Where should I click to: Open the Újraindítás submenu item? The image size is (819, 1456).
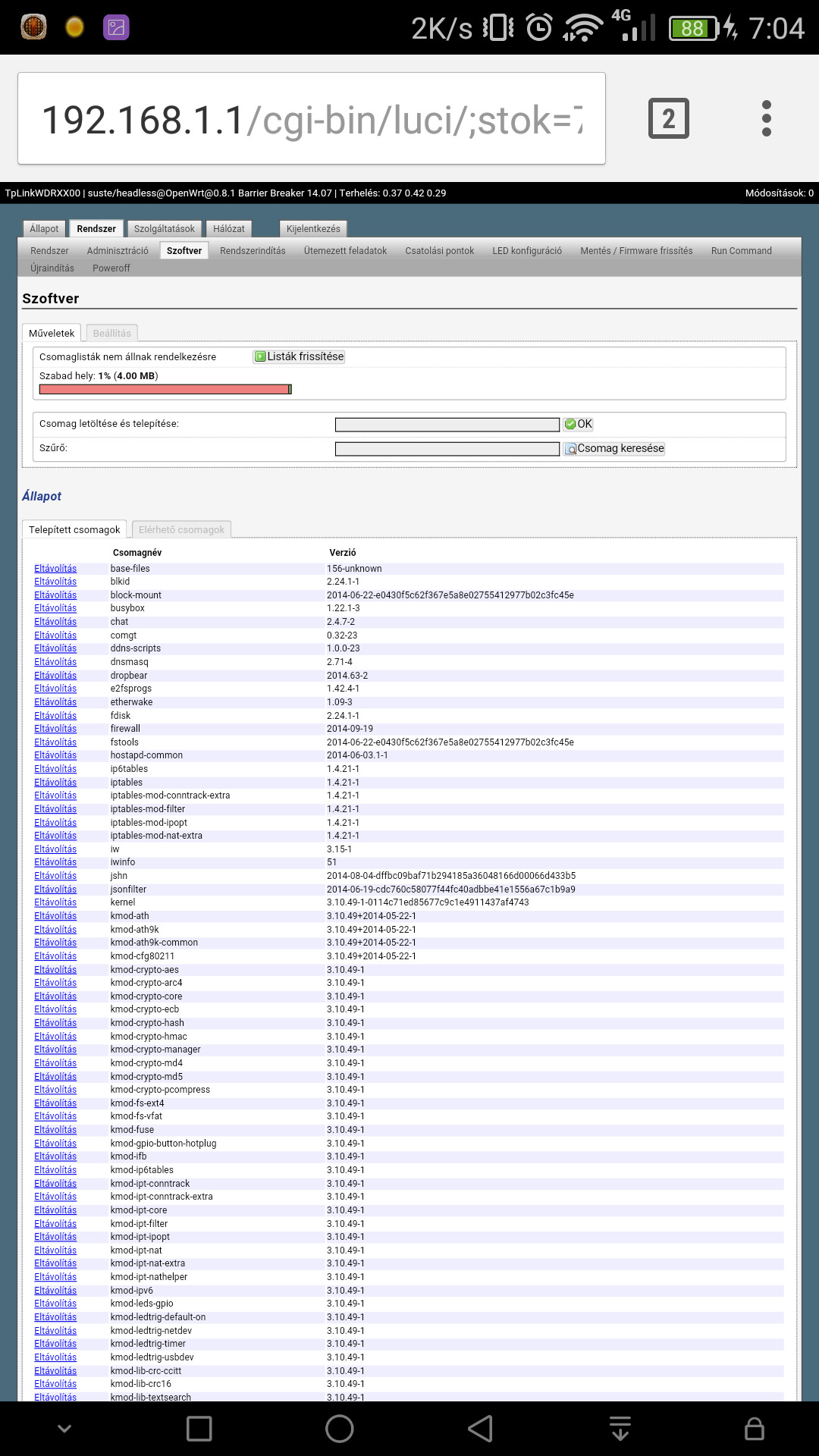click(52, 268)
